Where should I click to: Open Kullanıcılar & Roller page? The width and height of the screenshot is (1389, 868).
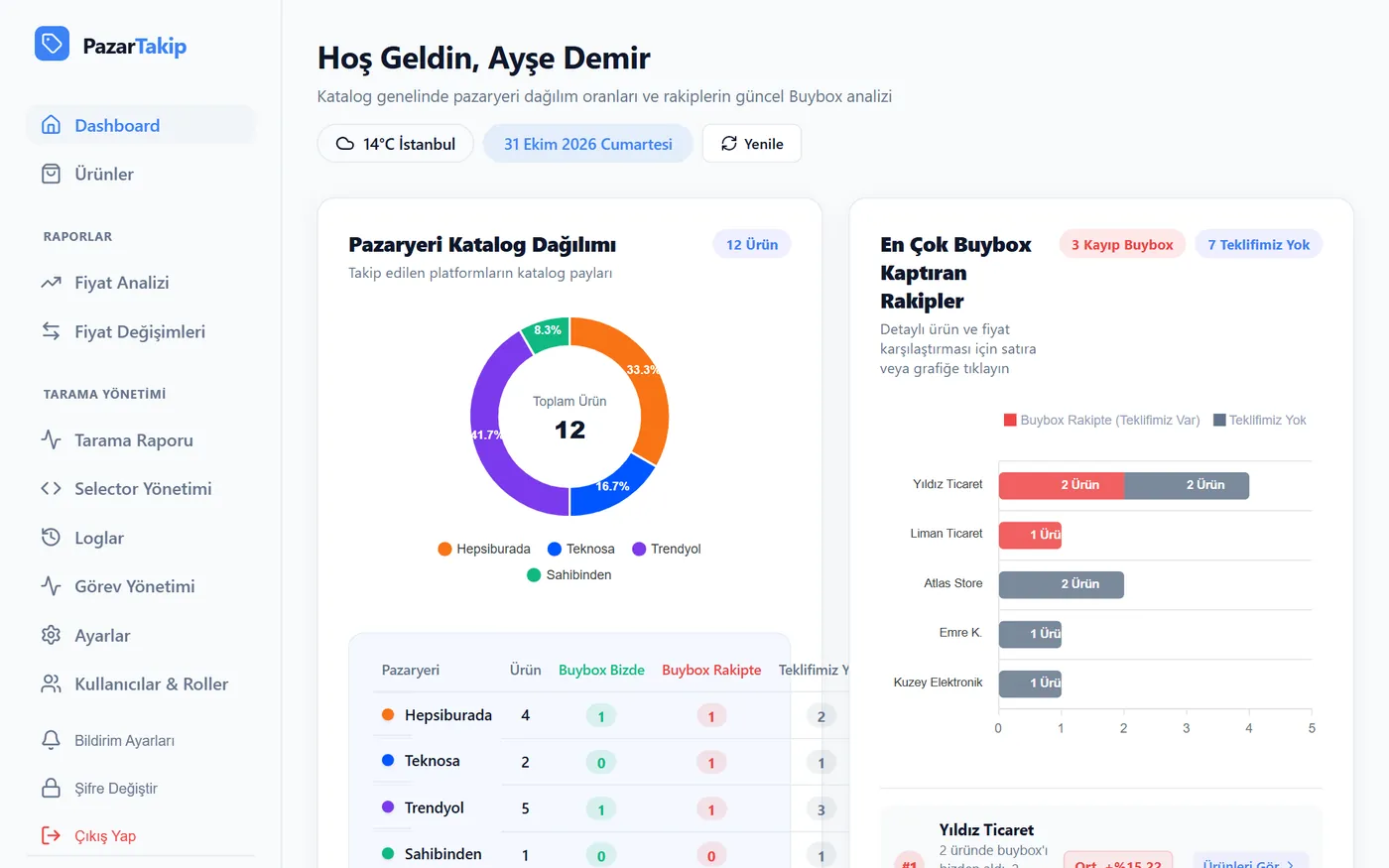click(x=140, y=683)
